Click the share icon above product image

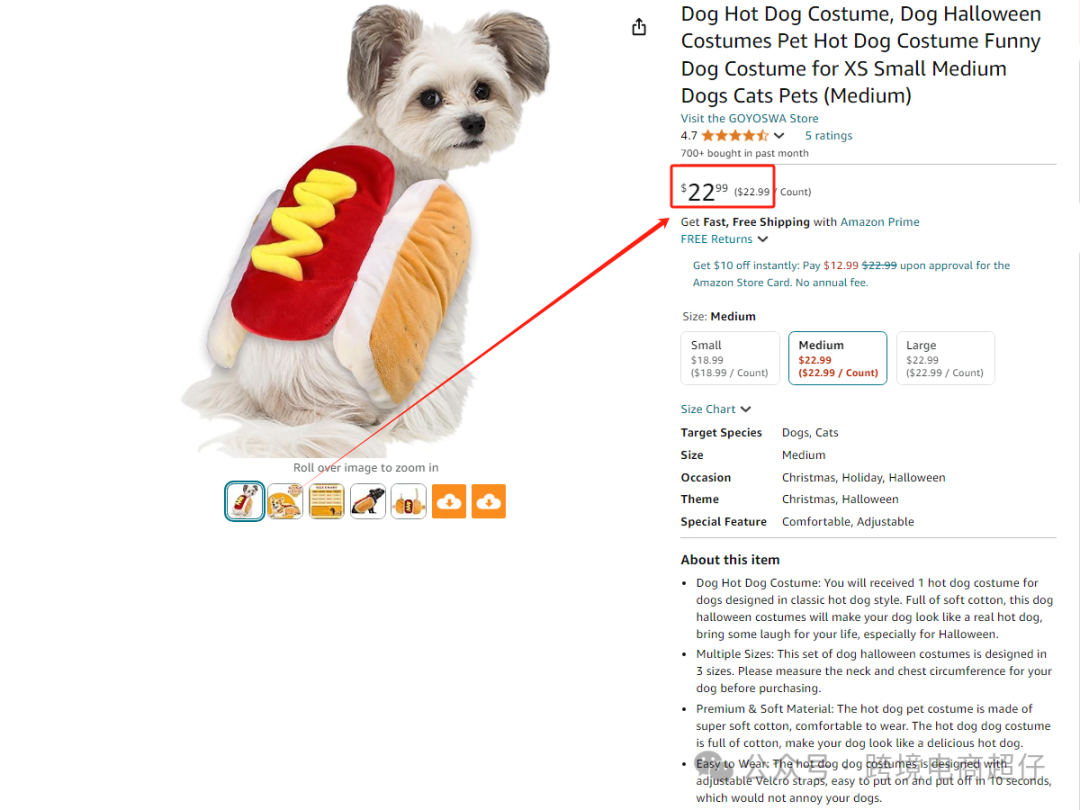pos(638,27)
